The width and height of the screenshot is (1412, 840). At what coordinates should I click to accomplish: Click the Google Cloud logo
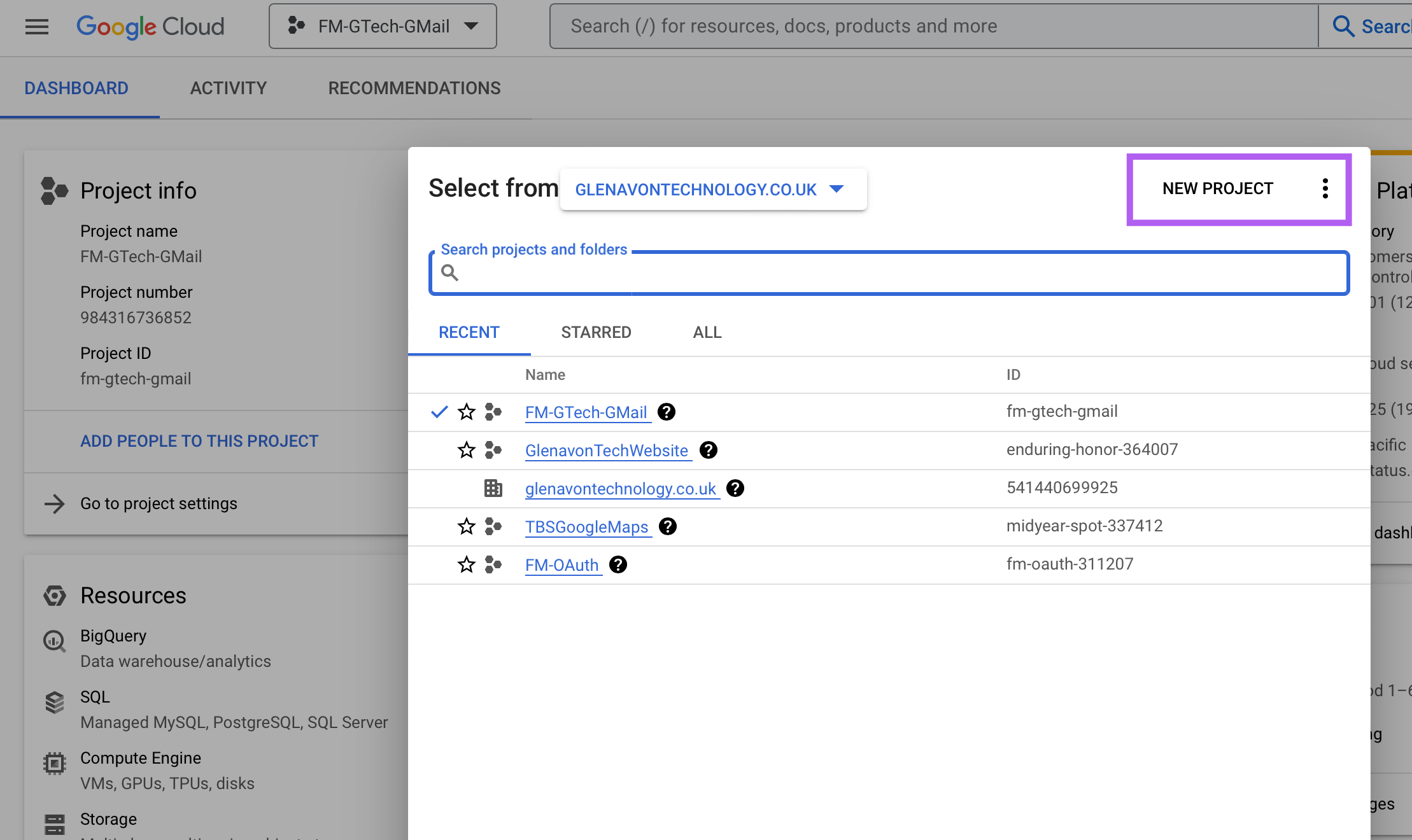point(150,26)
